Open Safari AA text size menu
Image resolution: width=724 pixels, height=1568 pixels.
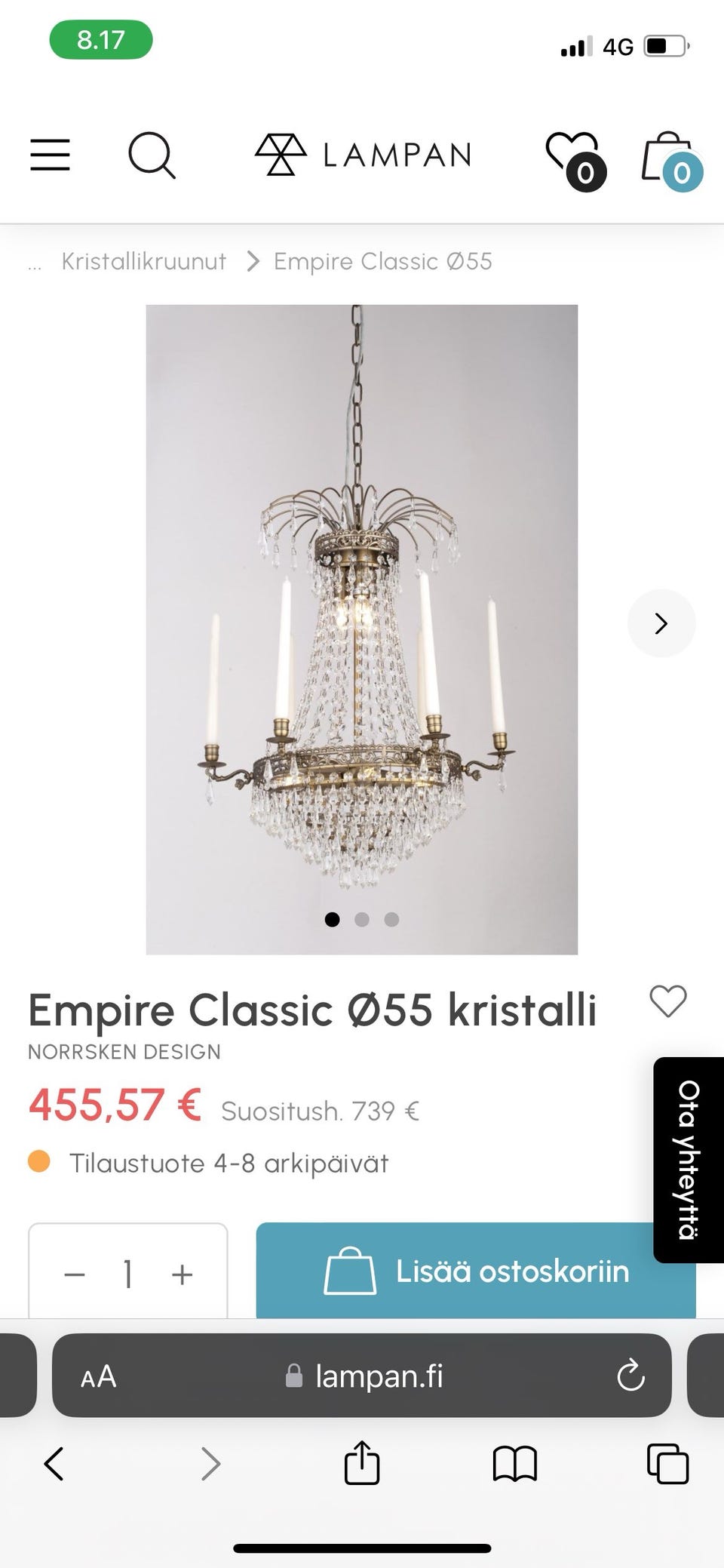pyautogui.click(x=99, y=1376)
